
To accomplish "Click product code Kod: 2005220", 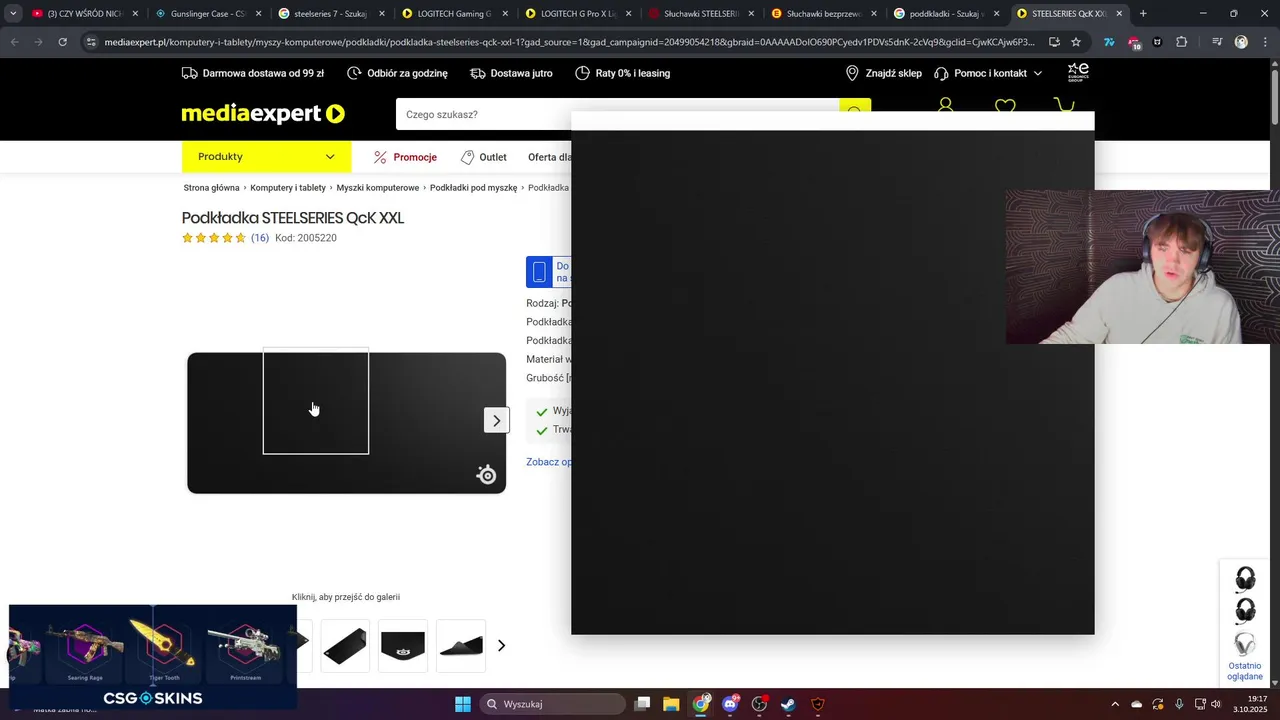I will tap(306, 238).
